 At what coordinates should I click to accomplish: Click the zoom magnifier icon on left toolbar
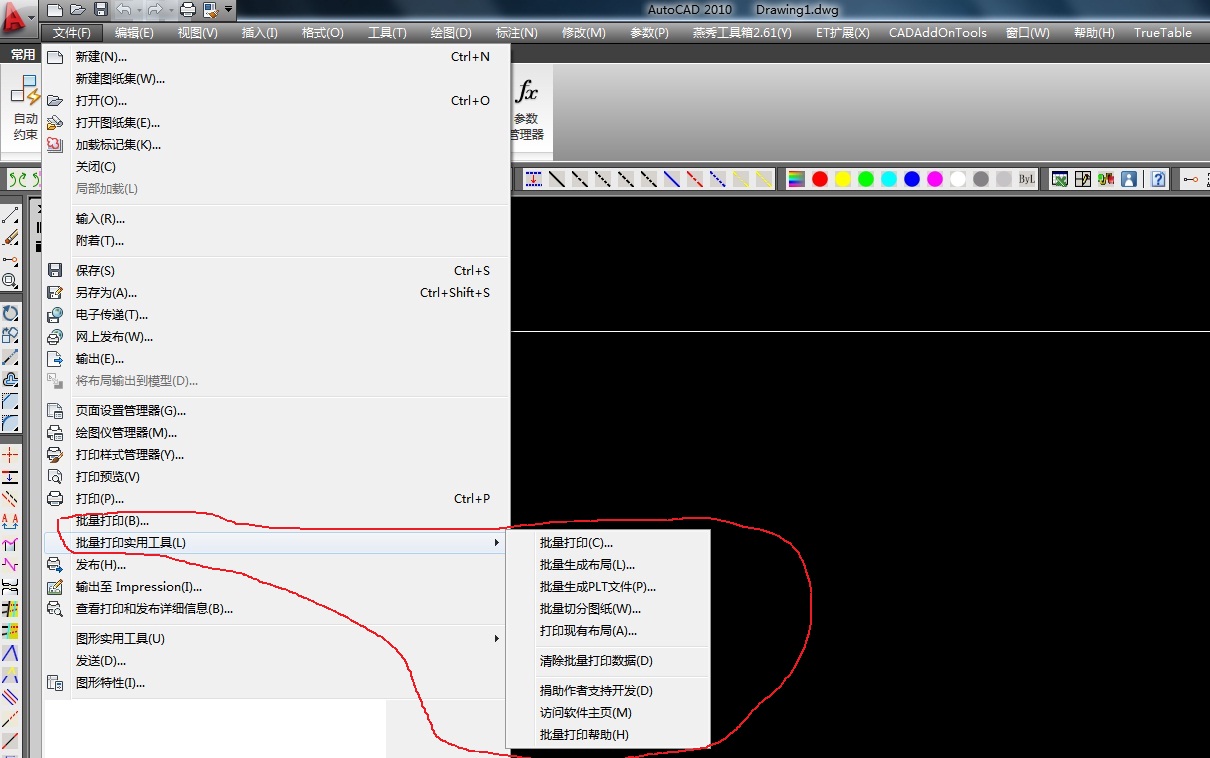[x=10, y=281]
